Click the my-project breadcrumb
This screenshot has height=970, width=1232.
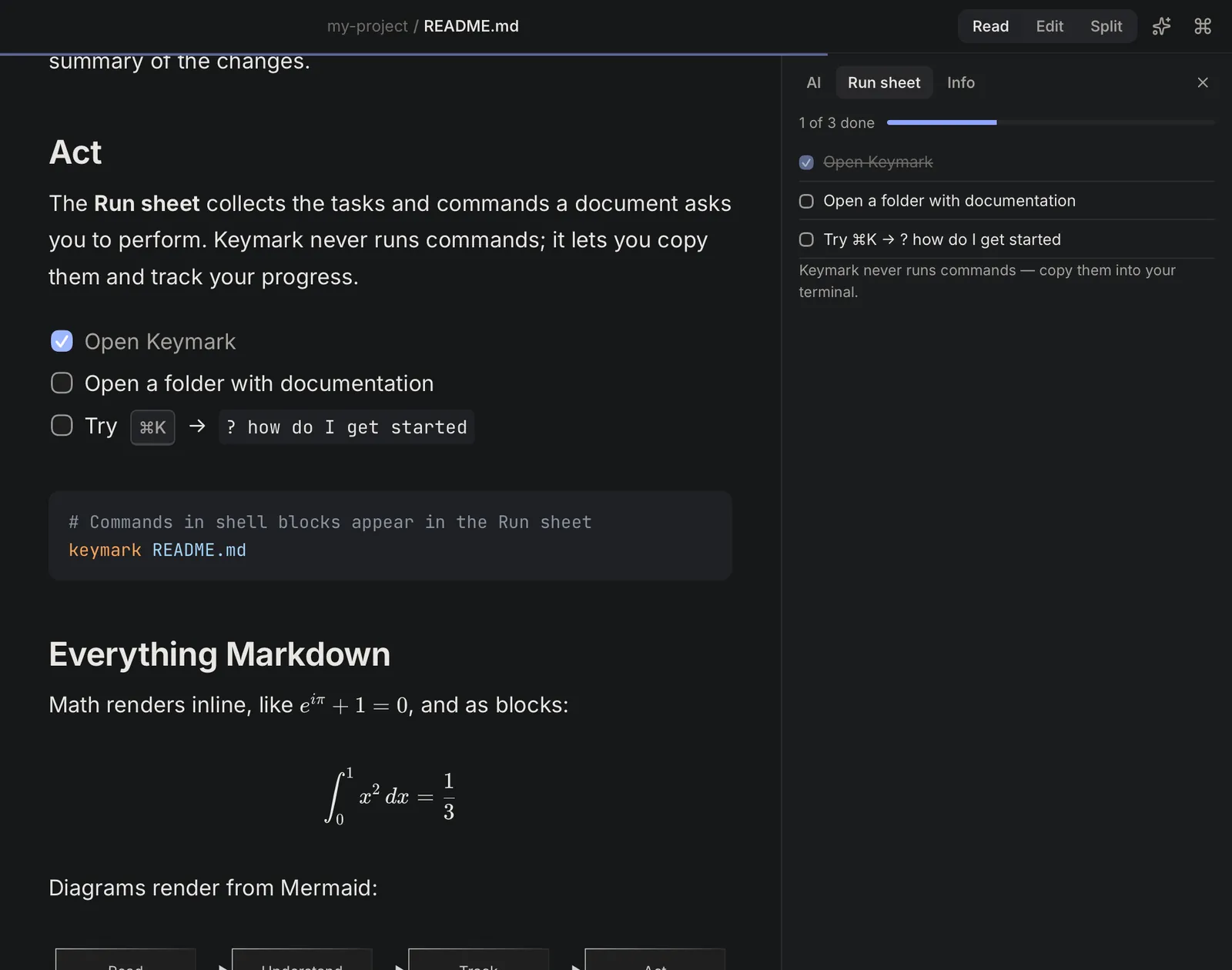(367, 26)
